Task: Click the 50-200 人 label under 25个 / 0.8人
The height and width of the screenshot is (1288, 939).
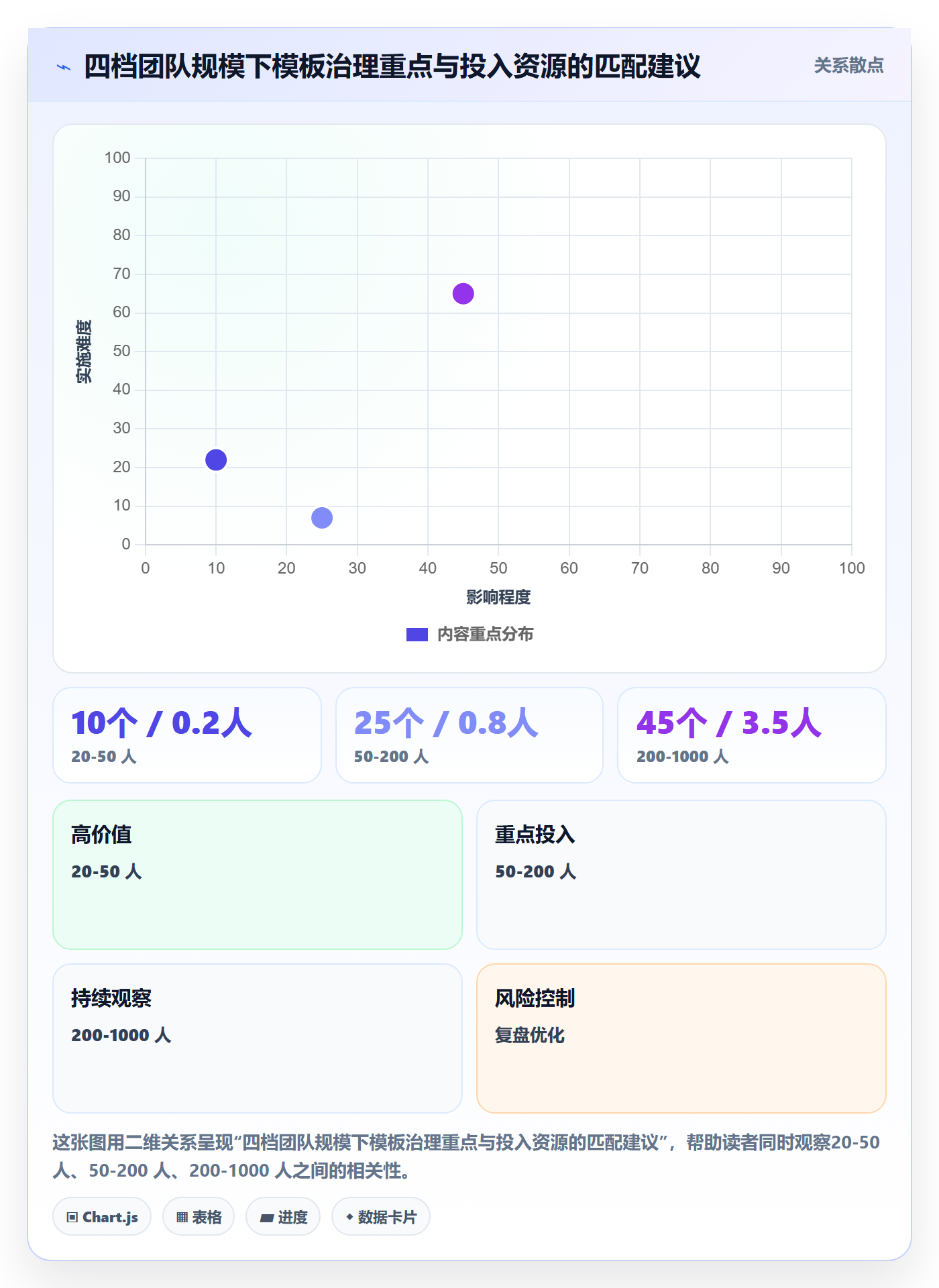Action: (392, 757)
